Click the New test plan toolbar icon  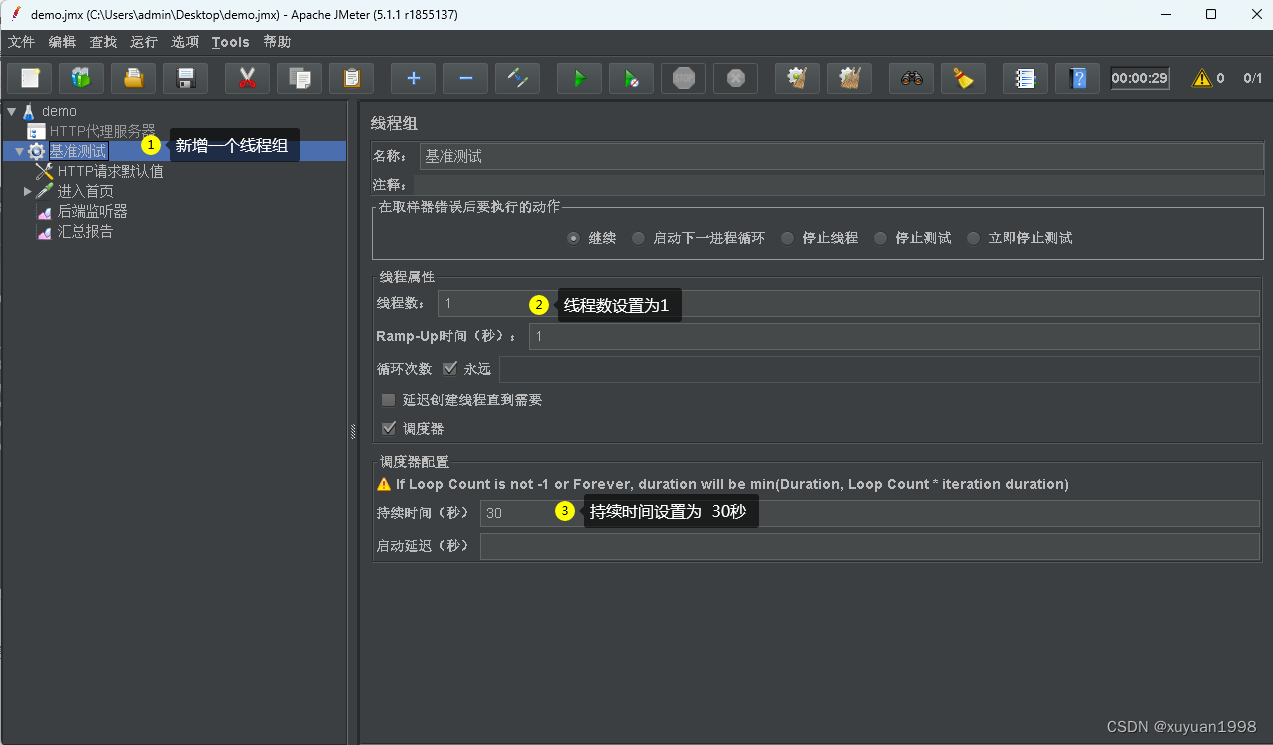pyautogui.click(x=29, y=78)
